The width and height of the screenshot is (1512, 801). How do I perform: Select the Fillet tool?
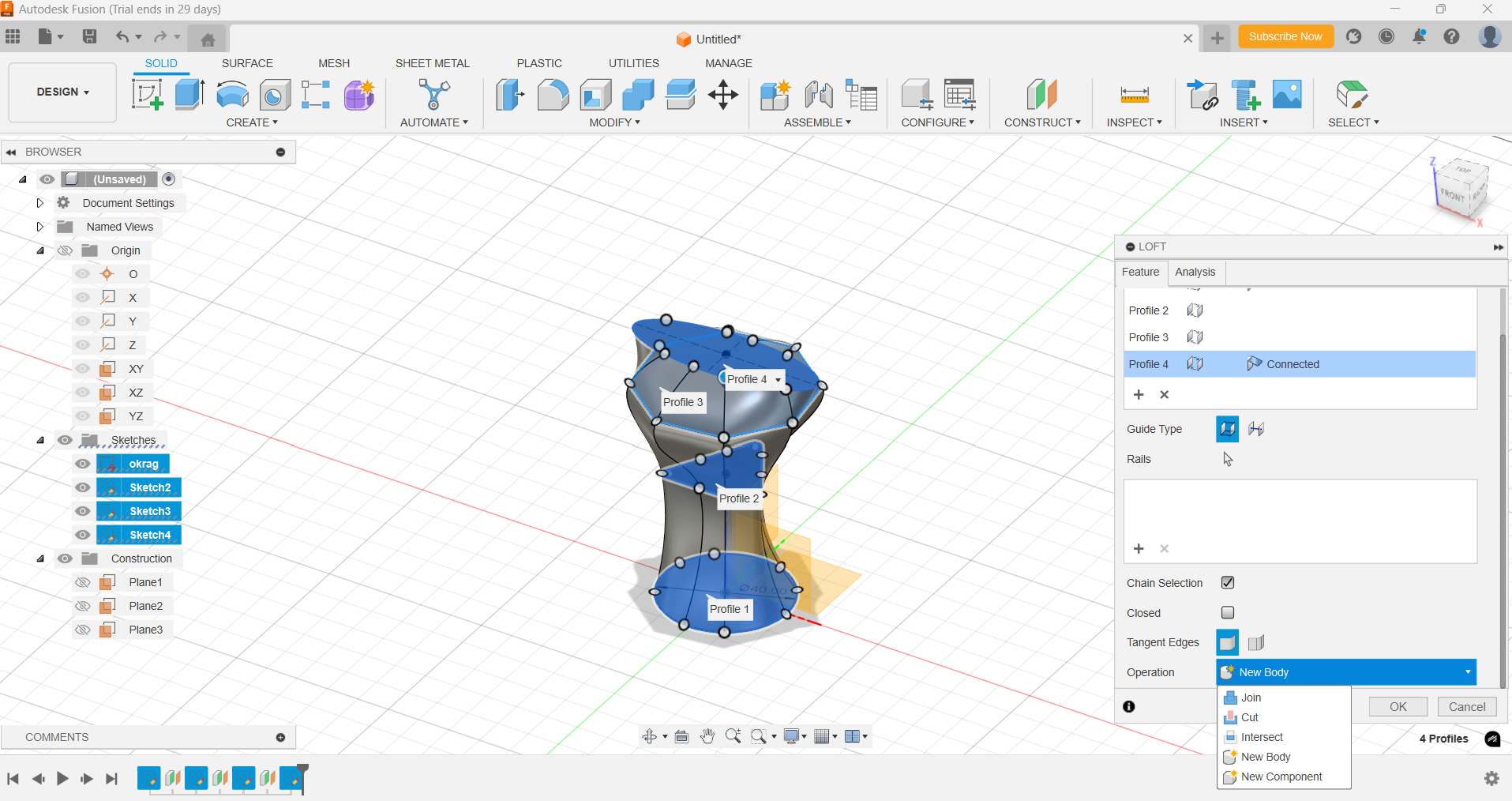click(553, 95)
